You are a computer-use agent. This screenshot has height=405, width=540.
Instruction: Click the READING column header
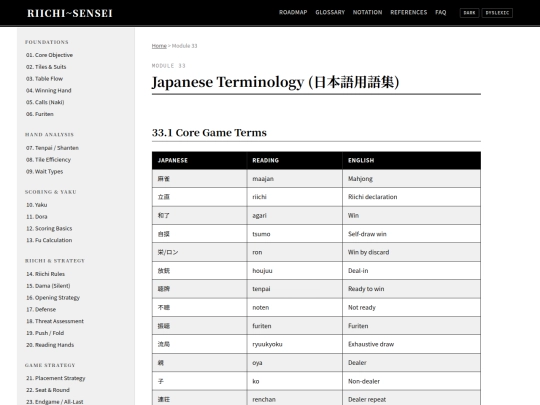click(295, 160)
